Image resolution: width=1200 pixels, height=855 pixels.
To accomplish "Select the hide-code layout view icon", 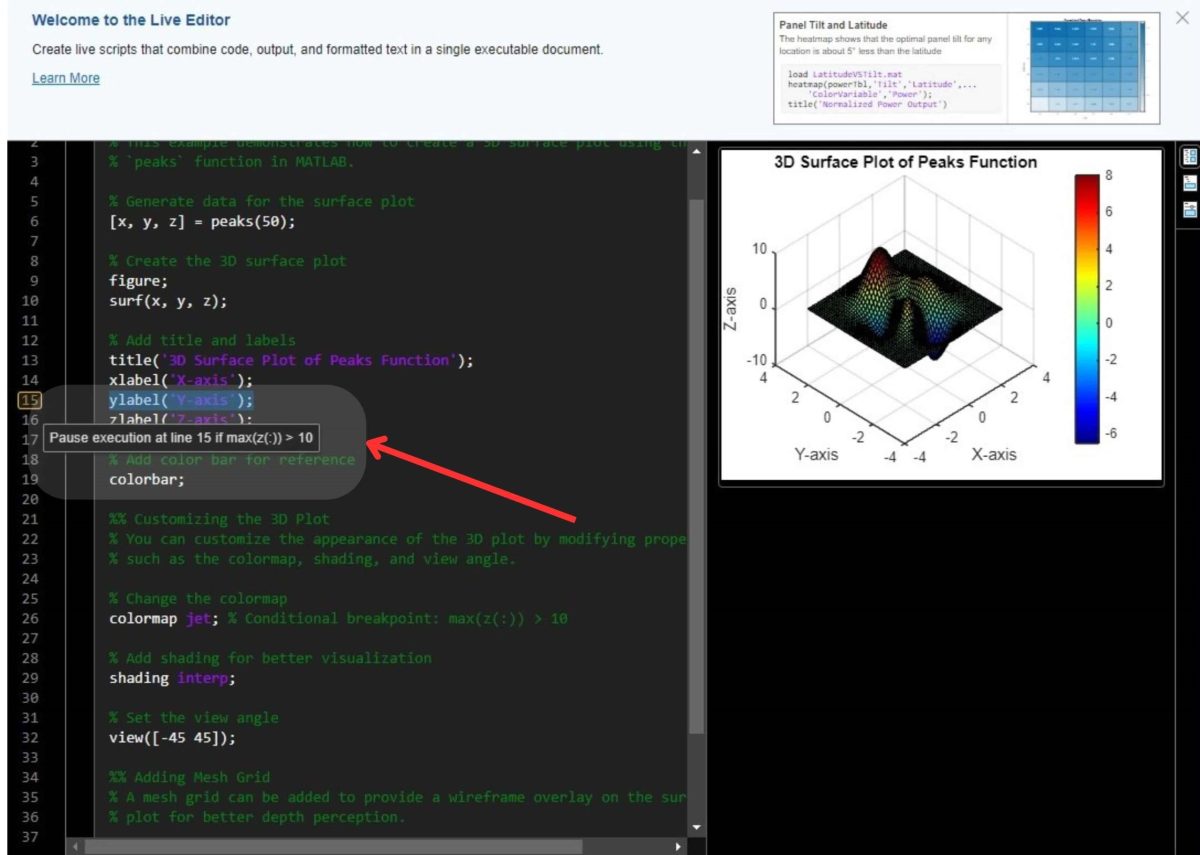I will point(1189,209).
